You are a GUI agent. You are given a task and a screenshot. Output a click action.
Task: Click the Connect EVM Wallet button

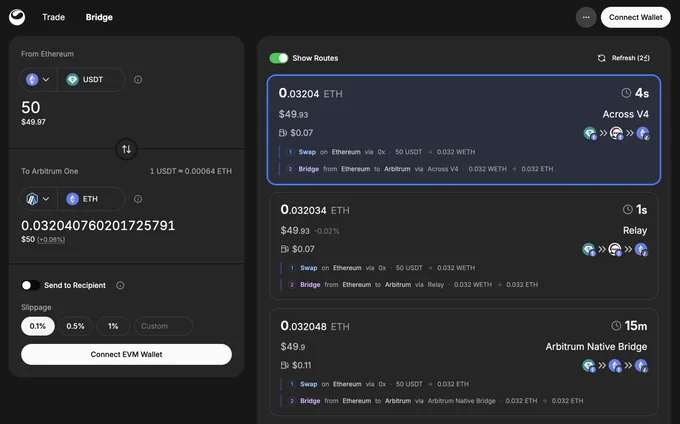(126, 354)
